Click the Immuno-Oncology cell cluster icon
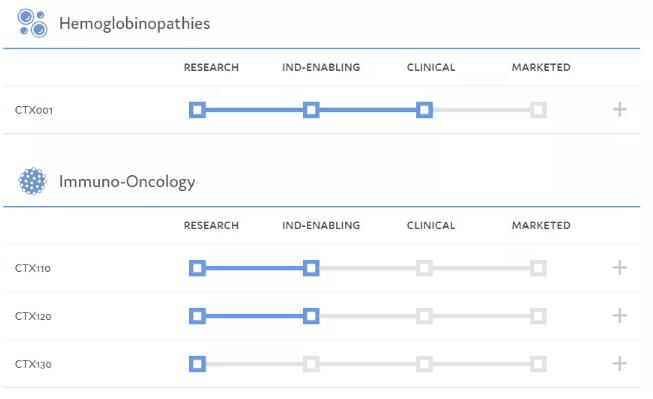The width and height of the screenshot is (653, 399). [32, 181]
